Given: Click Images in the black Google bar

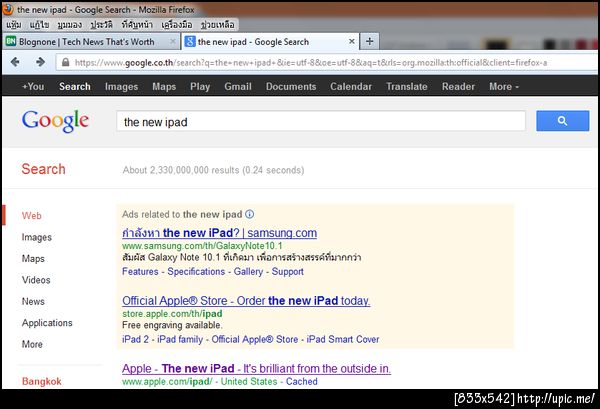Looking at the screenshot, I should click(121, 86).
